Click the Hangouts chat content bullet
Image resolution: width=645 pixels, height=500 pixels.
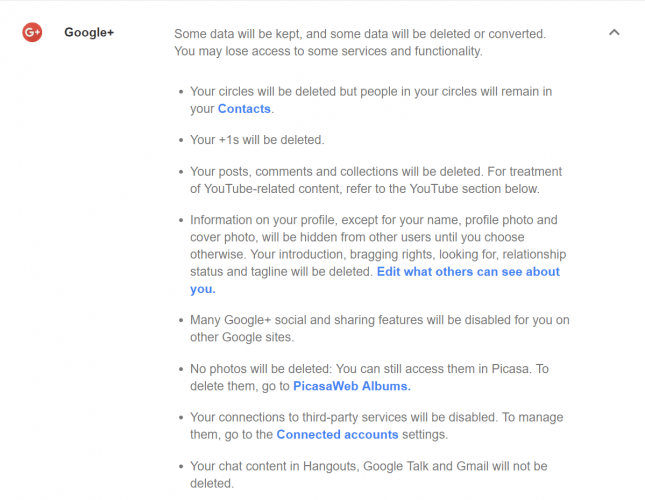point(369,475)
